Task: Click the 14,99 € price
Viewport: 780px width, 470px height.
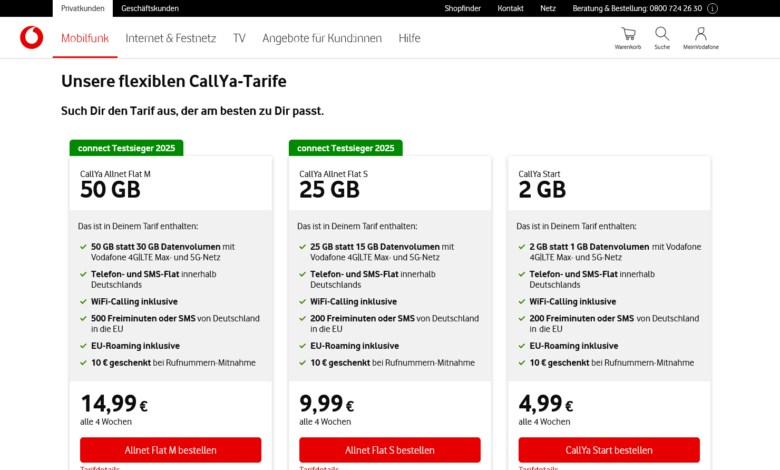Action: click(114, 403)
